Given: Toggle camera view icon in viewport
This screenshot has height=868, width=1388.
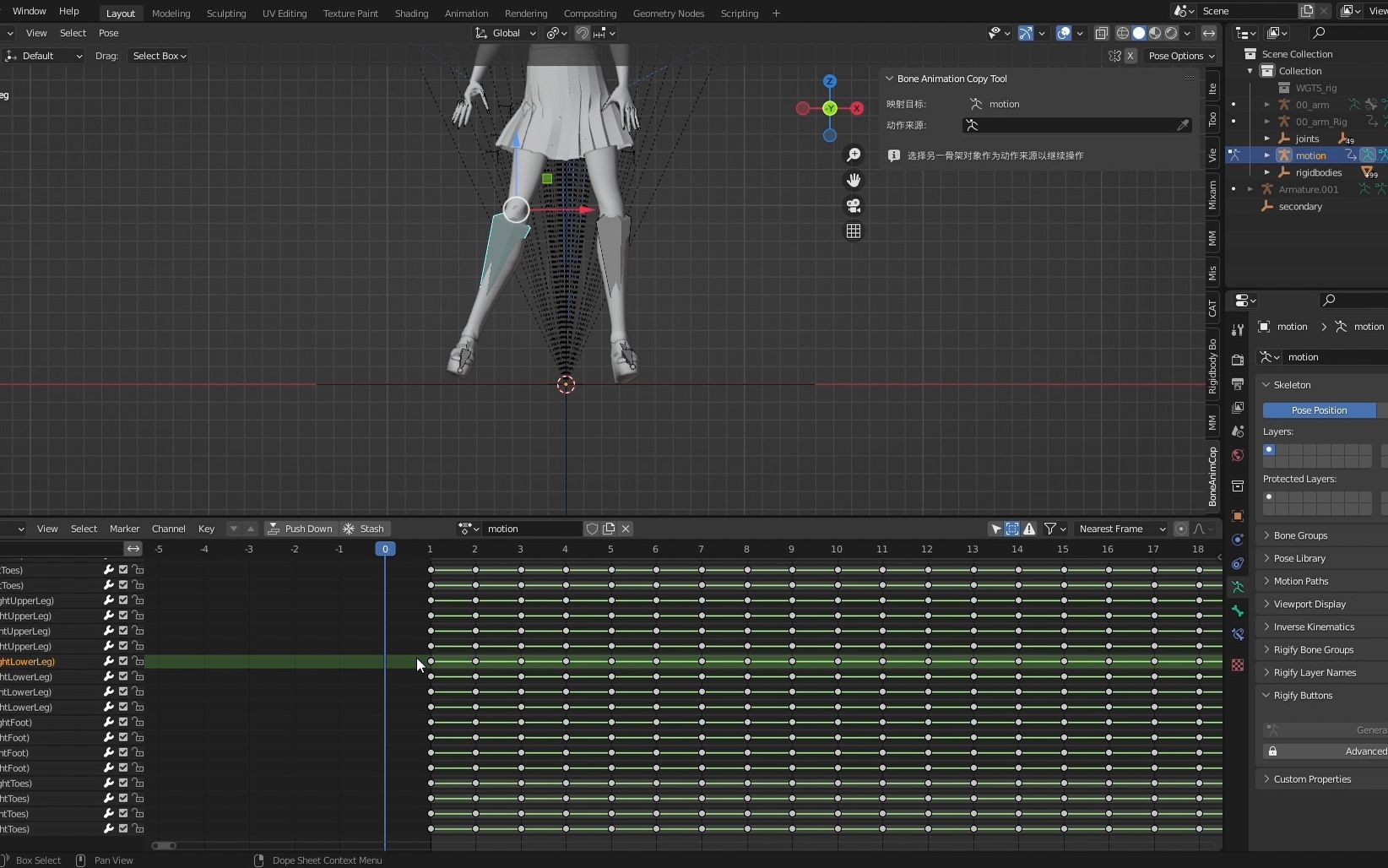Looking at the screenshot, I should [x=854, y=205].
